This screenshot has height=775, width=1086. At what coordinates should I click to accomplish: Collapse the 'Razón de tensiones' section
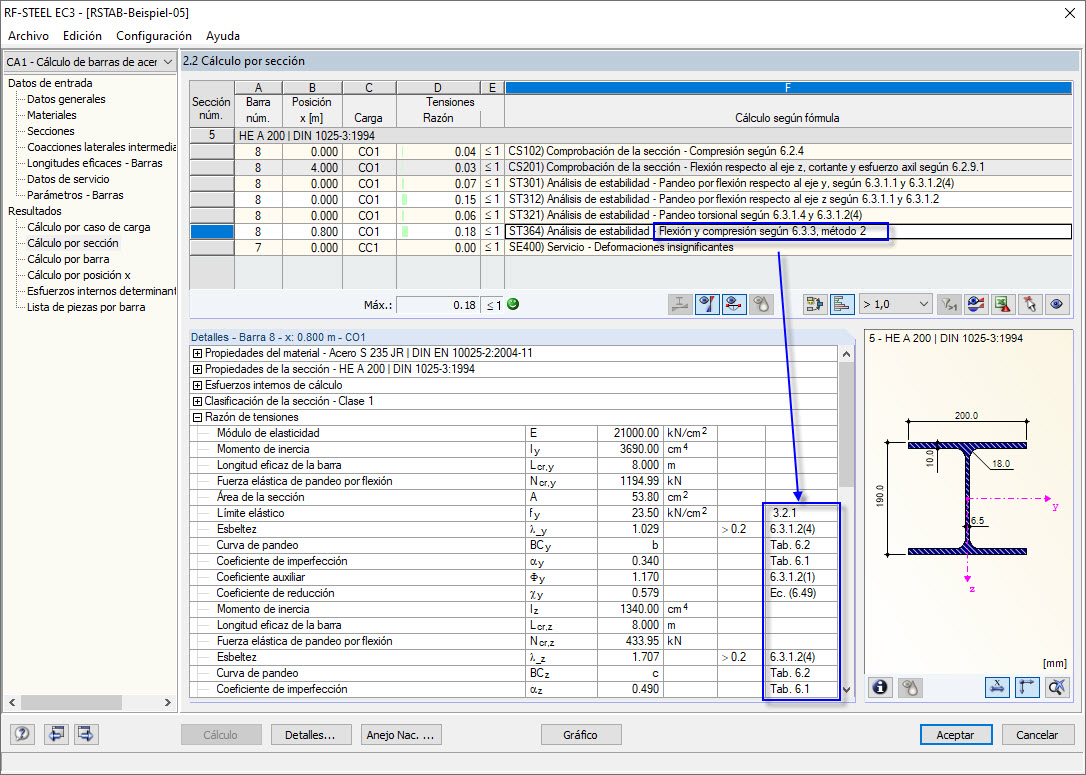[x=197, y=417]
